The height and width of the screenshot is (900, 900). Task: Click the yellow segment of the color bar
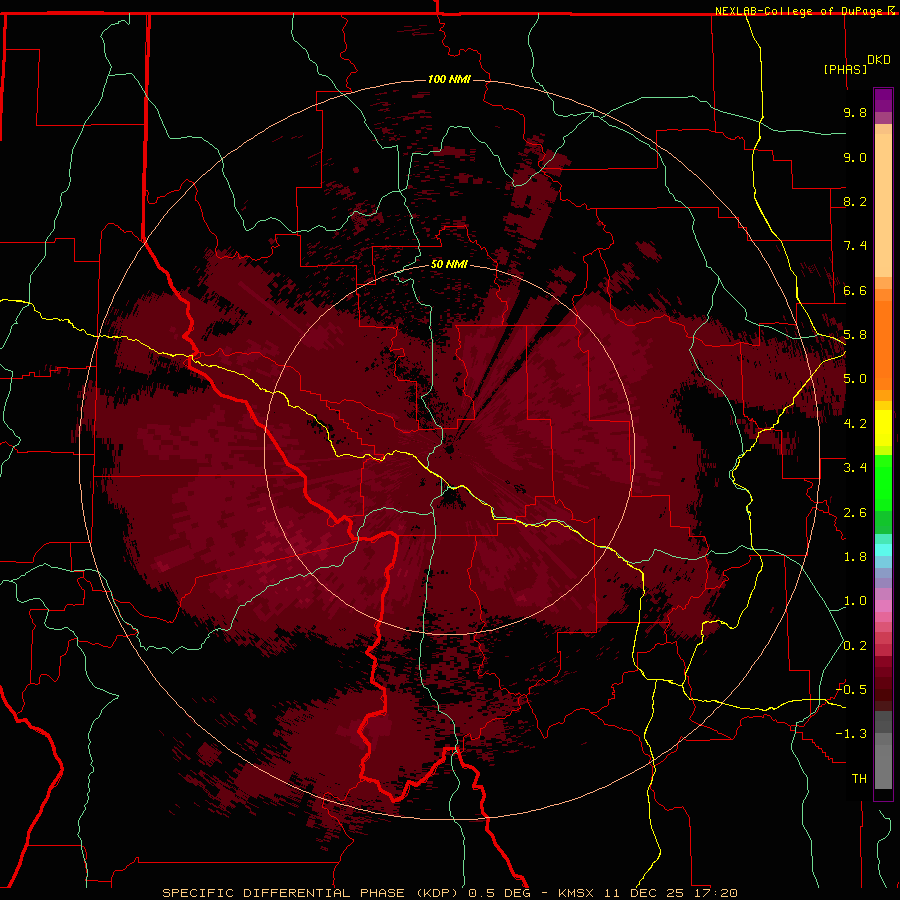click(x=883, y=428)
